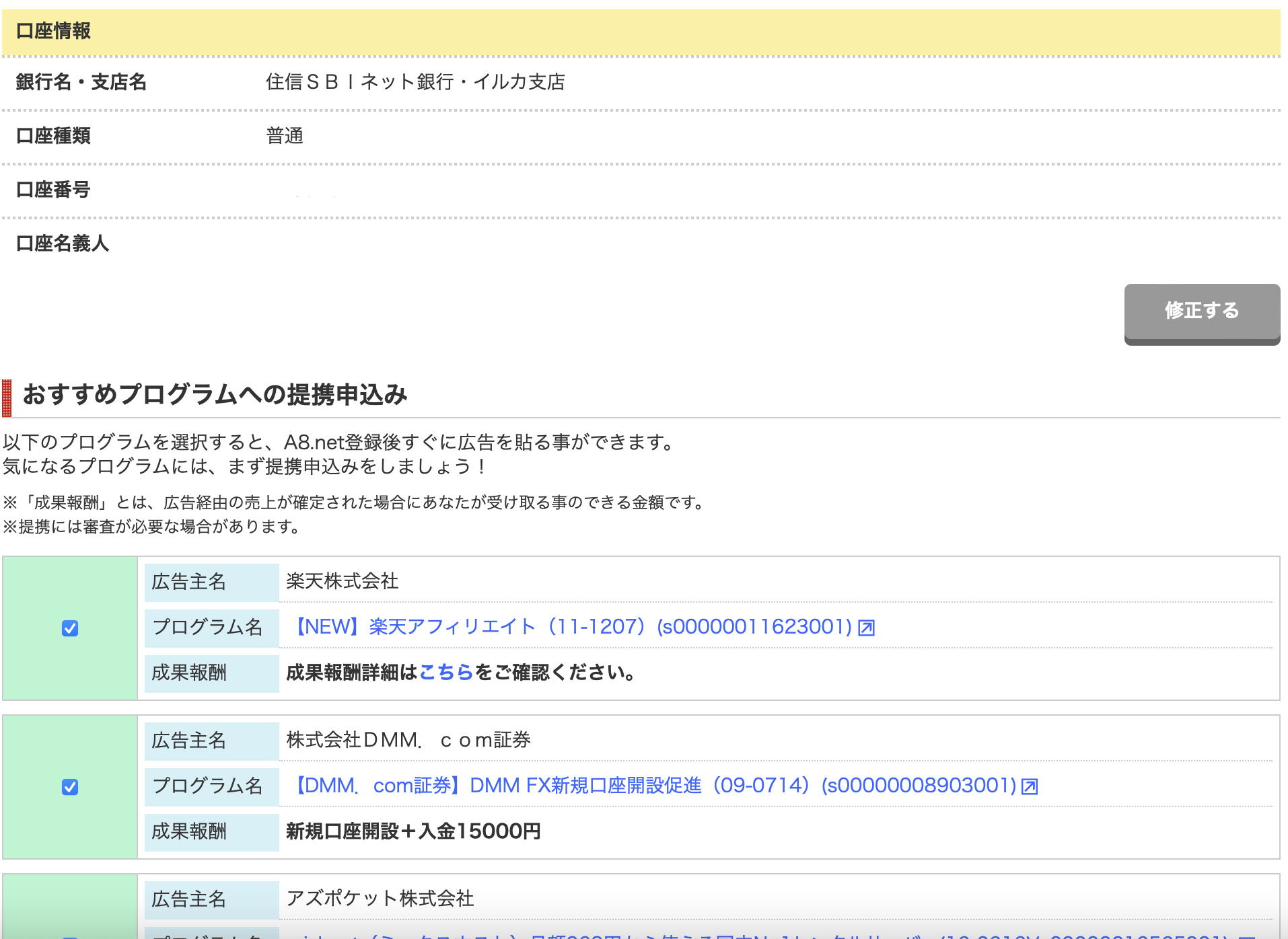Click the external-link icon beside 楽天アフィリエイト
Screen dimensions: 1288x939
pos(867,628)
